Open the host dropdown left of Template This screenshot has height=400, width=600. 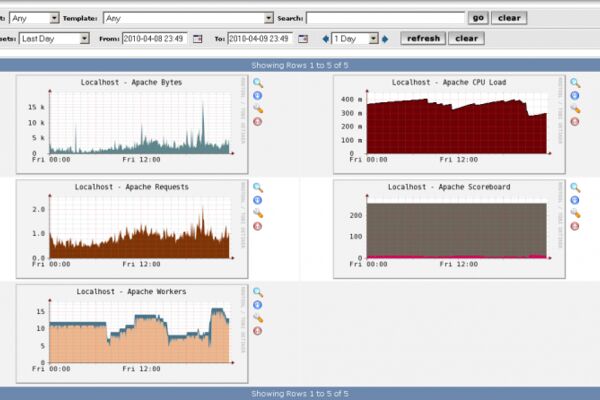[x=34, y=18]
